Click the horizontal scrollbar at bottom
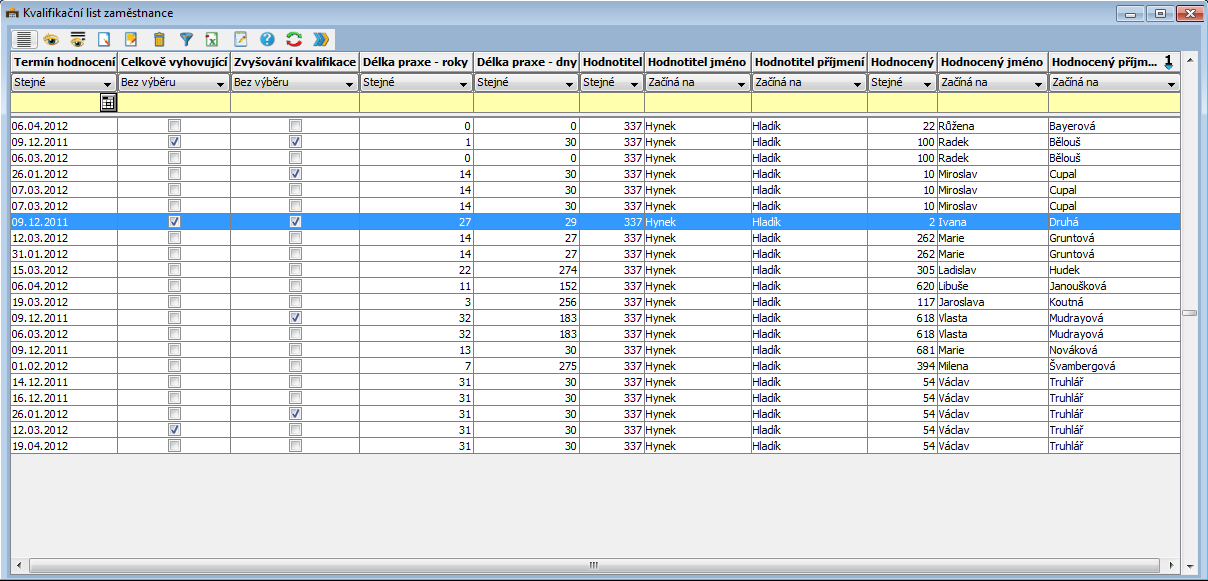Viewport: 1208px width, 581px height. 592,565
